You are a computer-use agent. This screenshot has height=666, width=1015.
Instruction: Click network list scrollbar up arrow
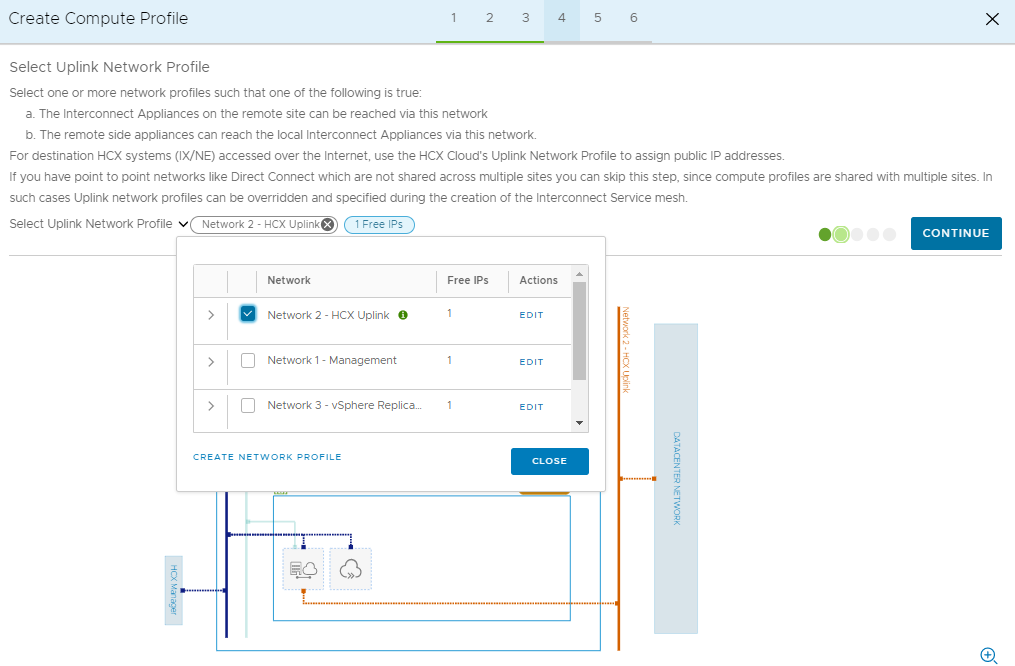pyautogui.click(x=579, y=274)
